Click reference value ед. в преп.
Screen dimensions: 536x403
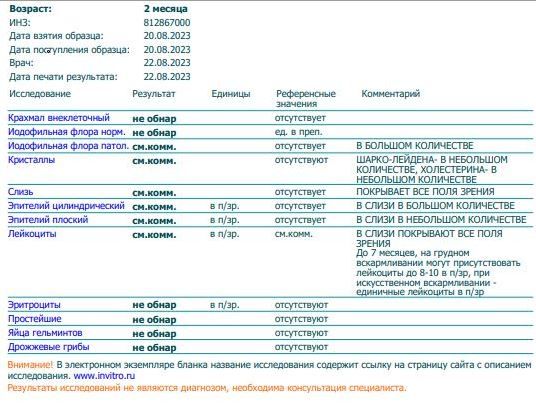(299, 132)
